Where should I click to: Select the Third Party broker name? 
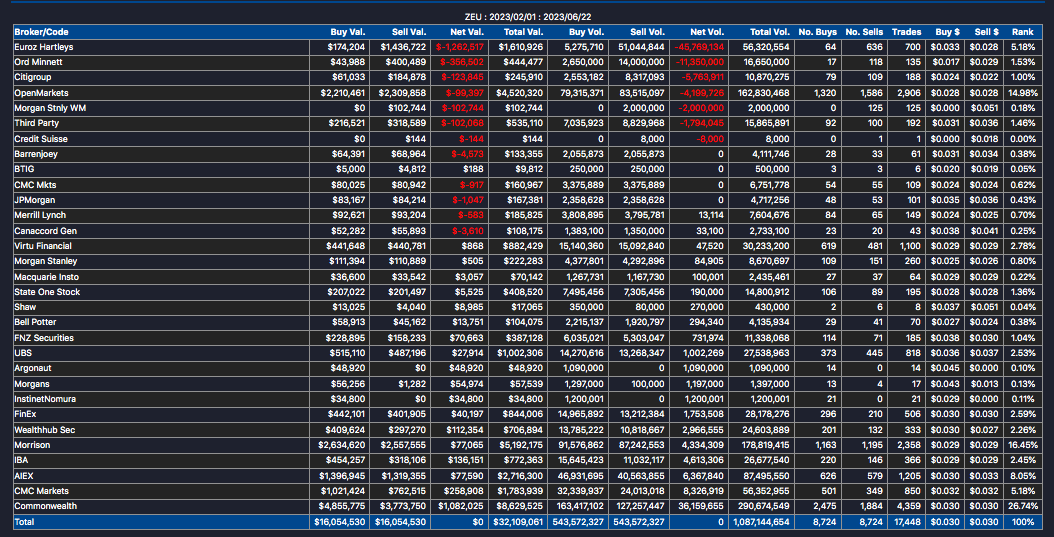pos(36,124)
